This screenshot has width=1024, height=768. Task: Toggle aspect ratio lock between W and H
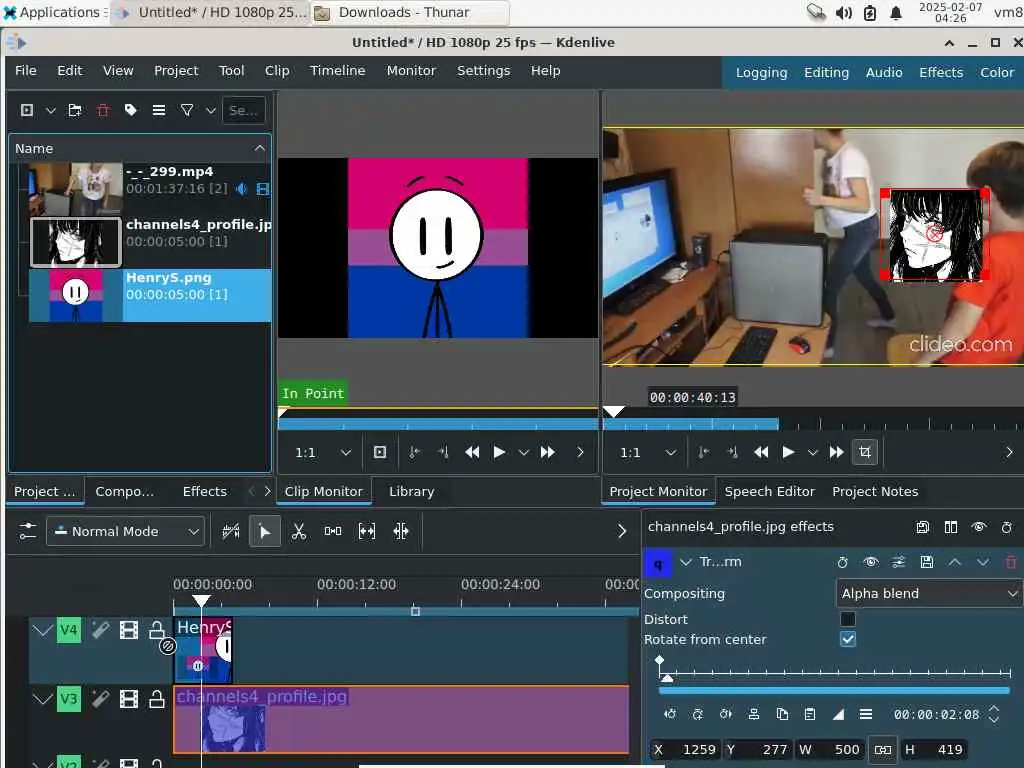[883, 750]
